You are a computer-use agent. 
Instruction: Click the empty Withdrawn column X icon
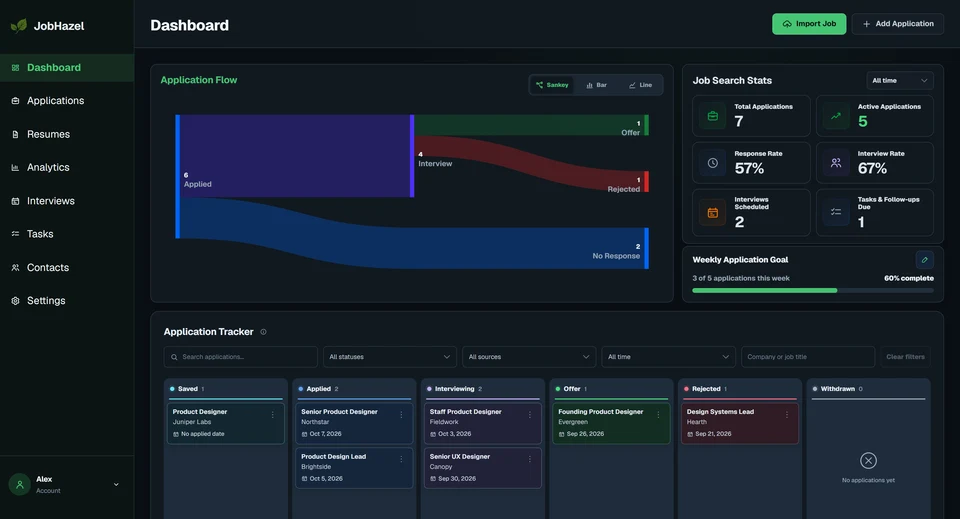(868, 460)
